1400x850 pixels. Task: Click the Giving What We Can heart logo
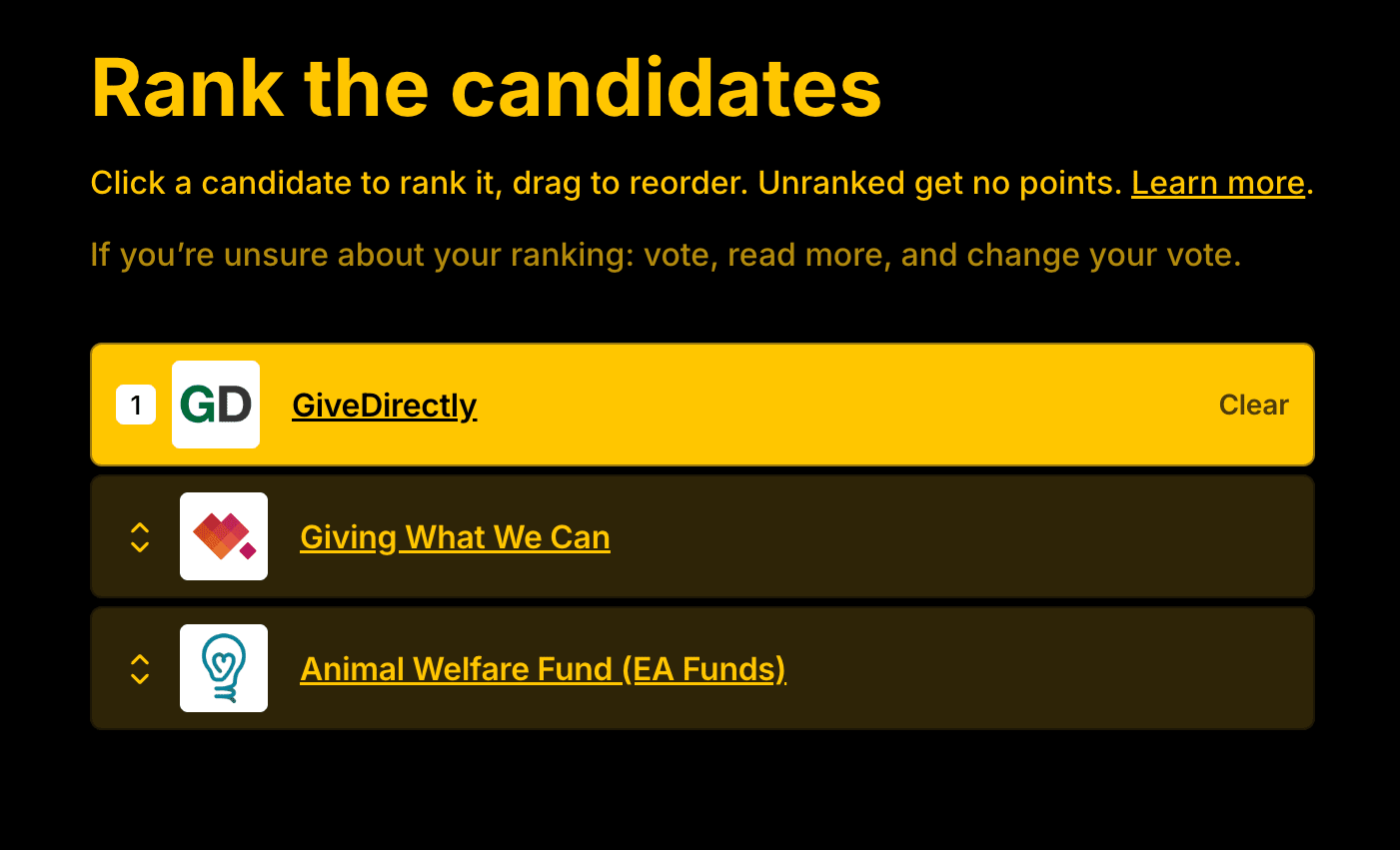coord(224,536)
